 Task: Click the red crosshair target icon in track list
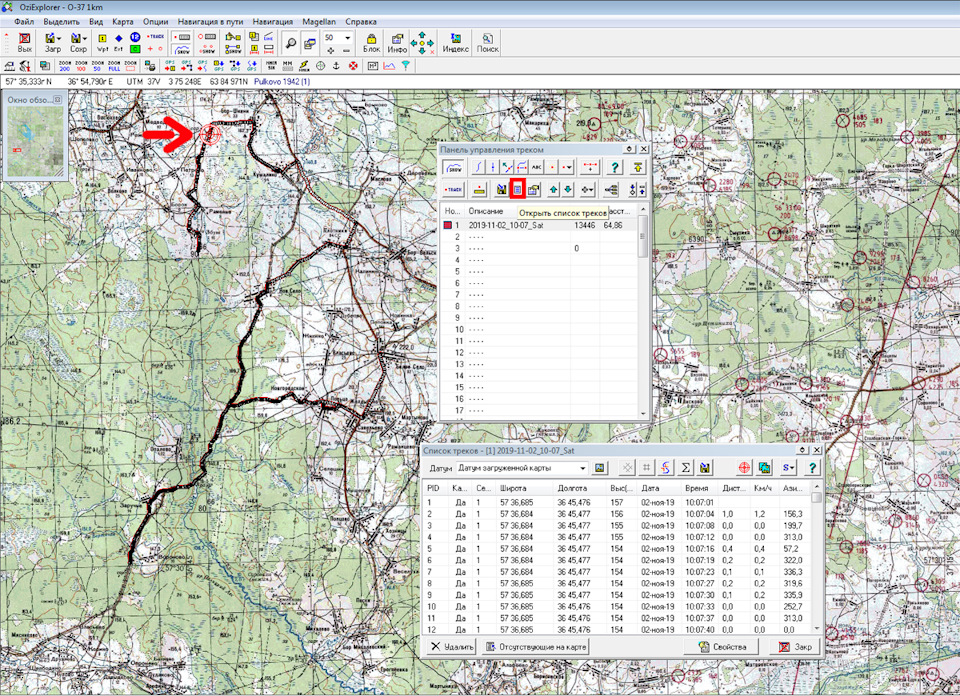(x=743, y=467)
